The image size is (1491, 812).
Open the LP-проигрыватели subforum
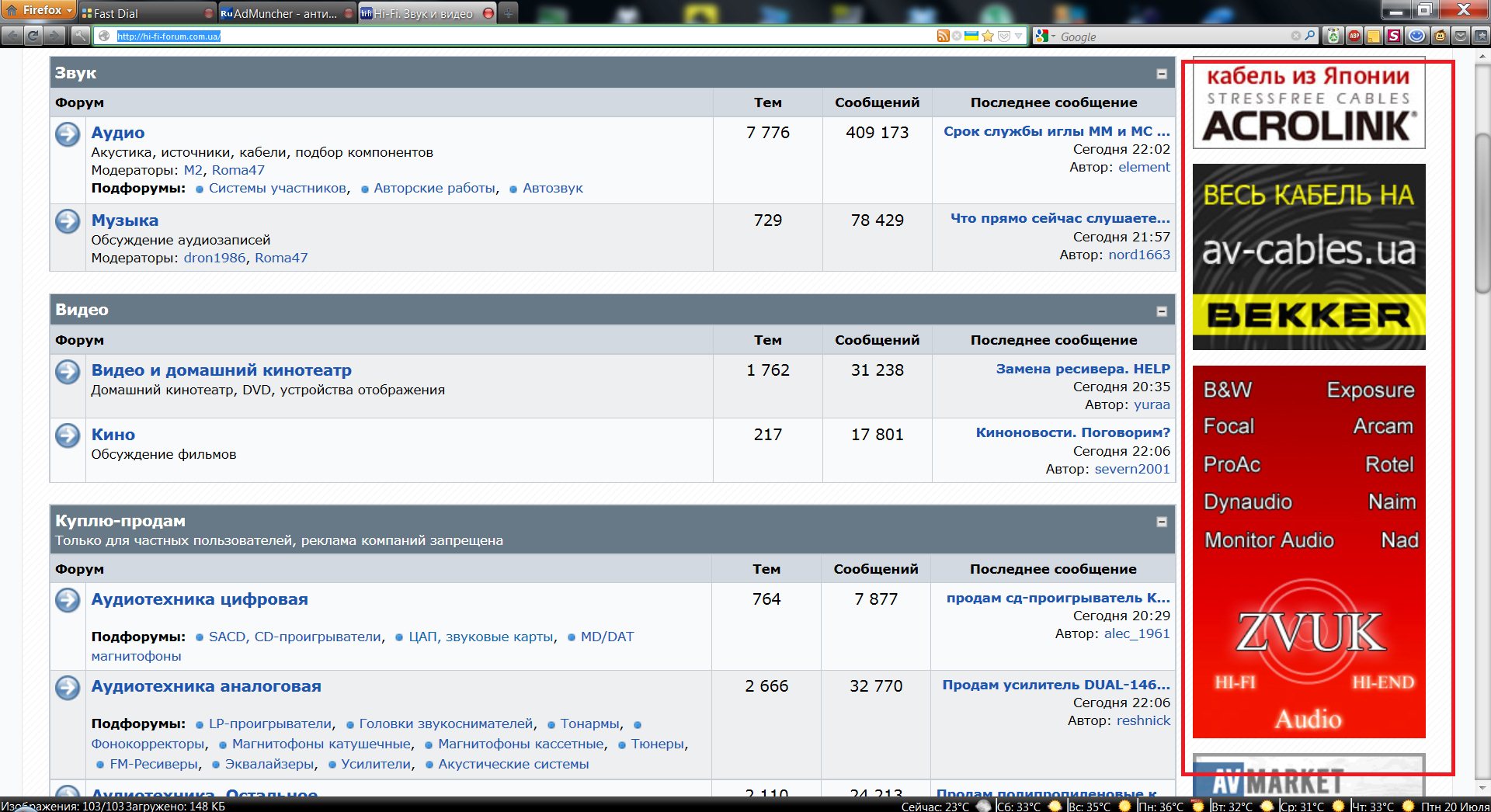269,724
